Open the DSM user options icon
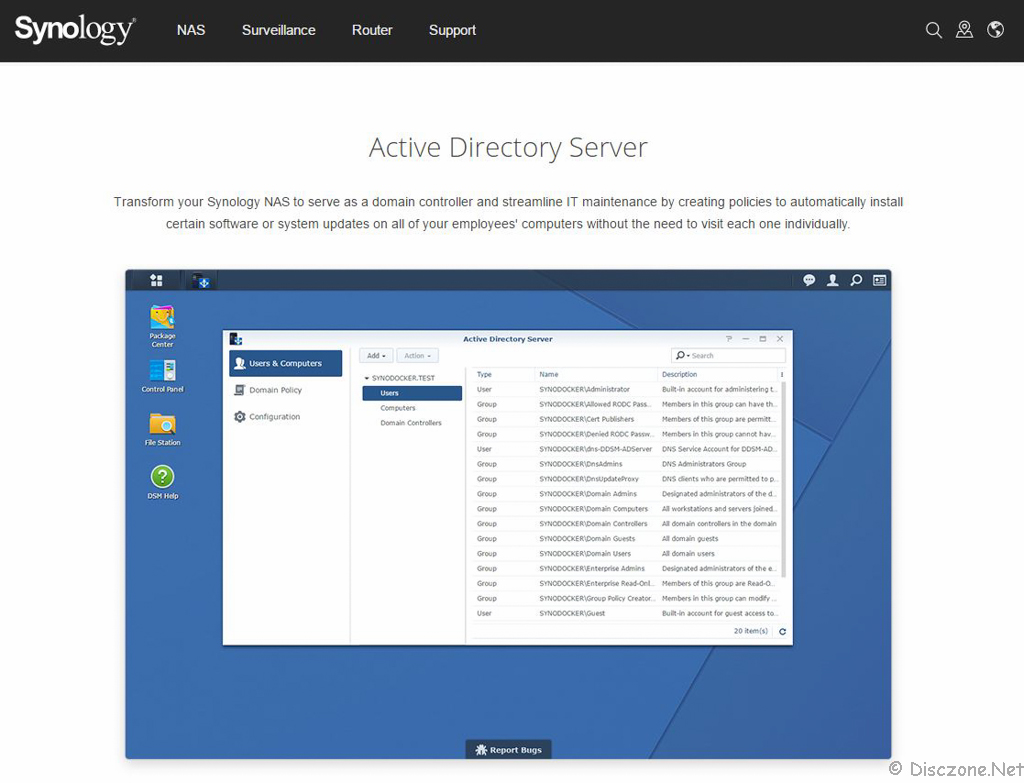 (x=833, y=280)
